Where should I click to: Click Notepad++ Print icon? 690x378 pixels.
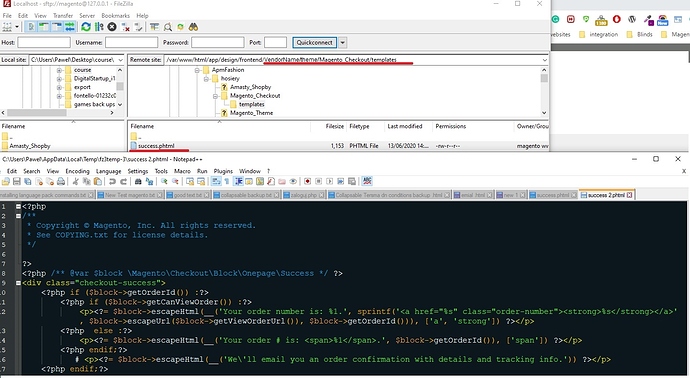point(61,181)
